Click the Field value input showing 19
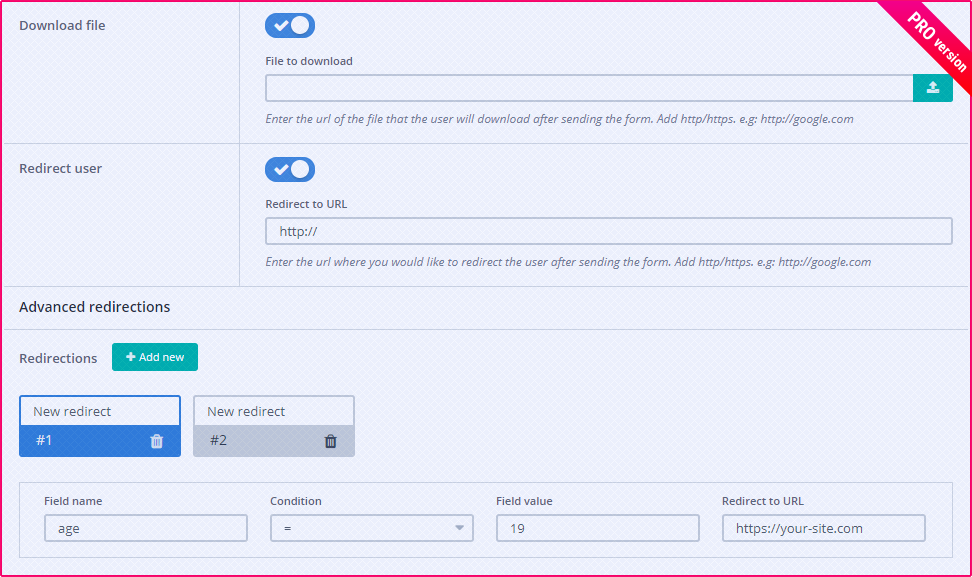 597,528
